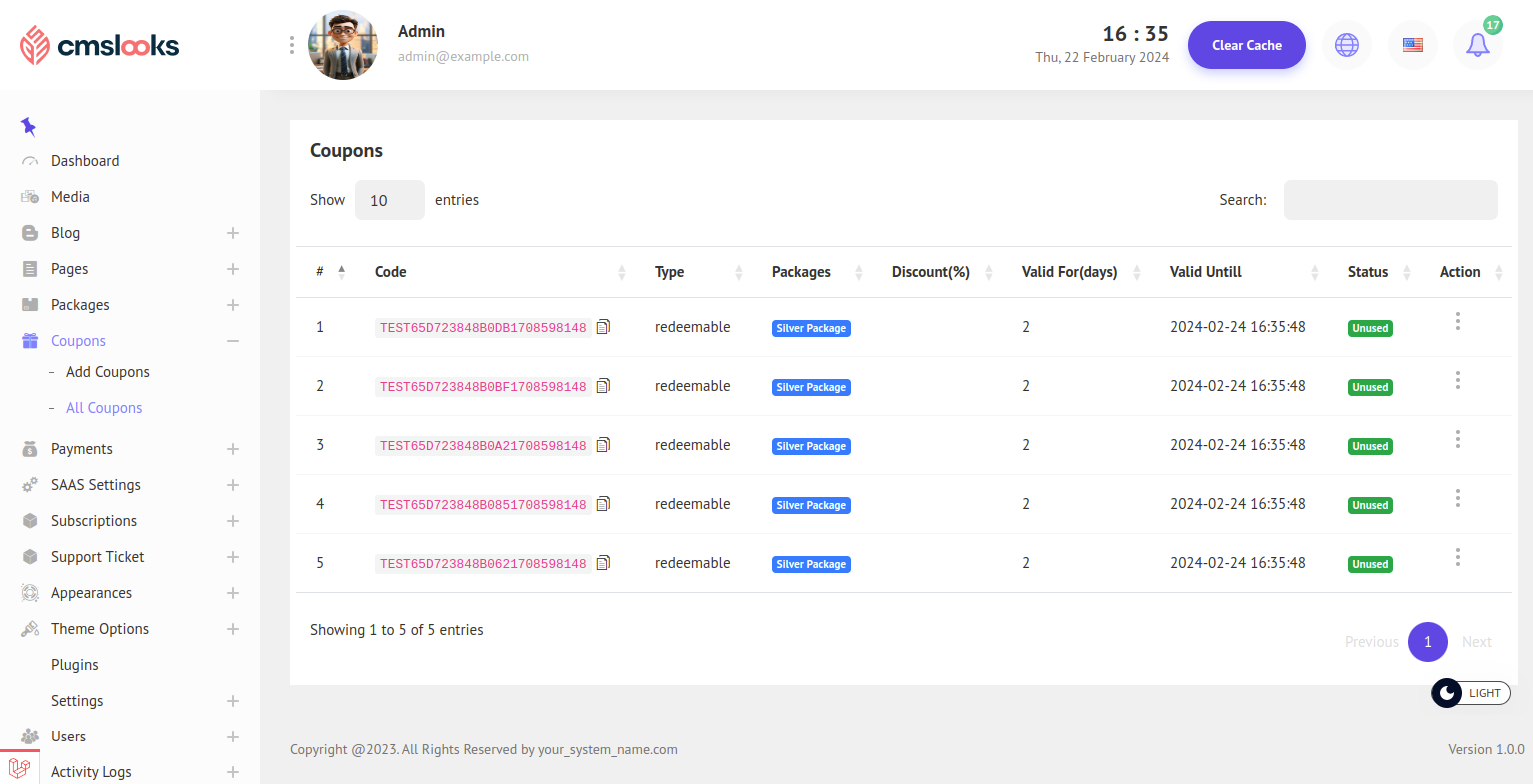Go to Dashboard in the sidebar

tap(85, 161)
